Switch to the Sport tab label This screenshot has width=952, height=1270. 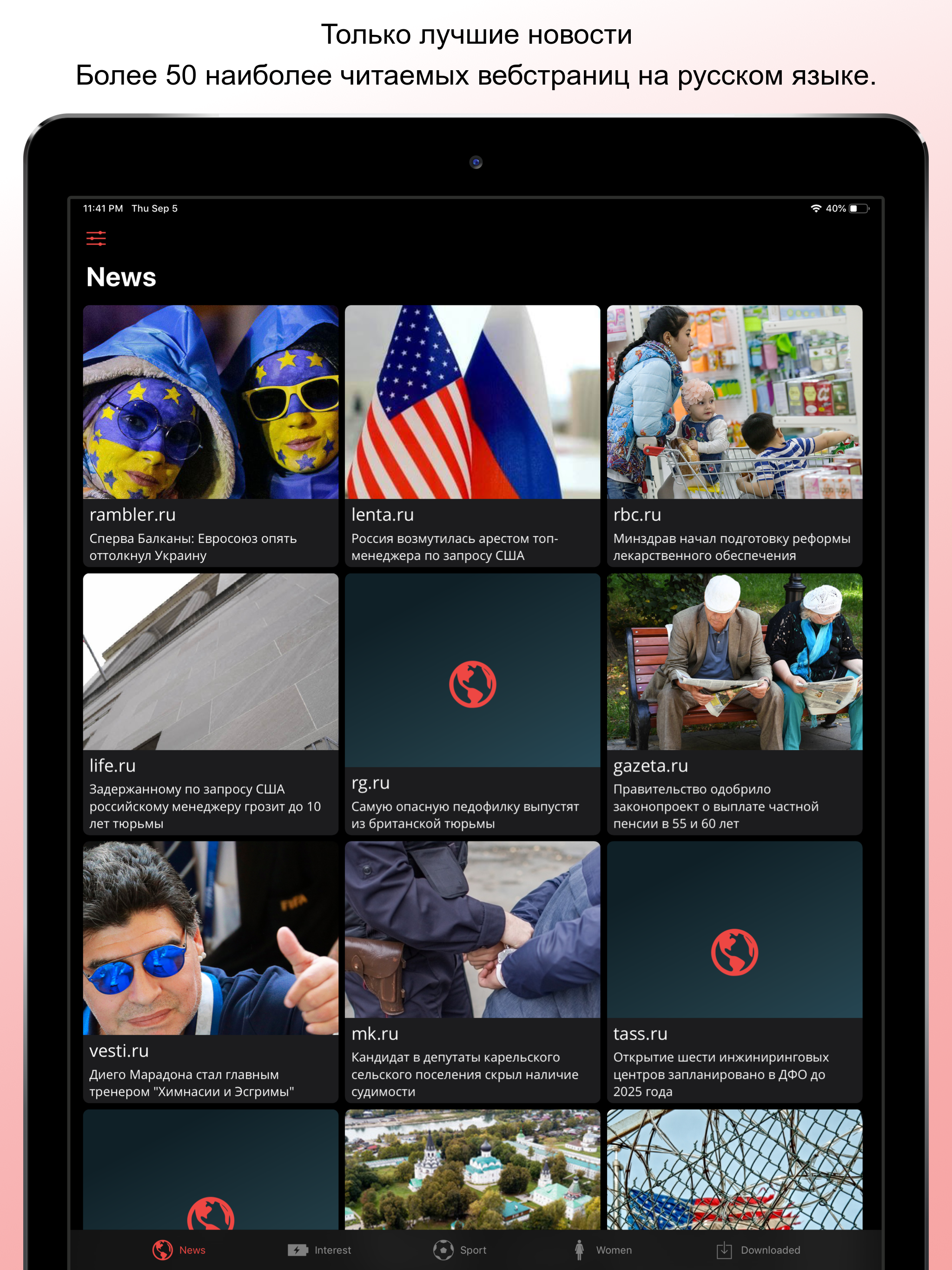pyautogui.click(x=473, y=1250)
